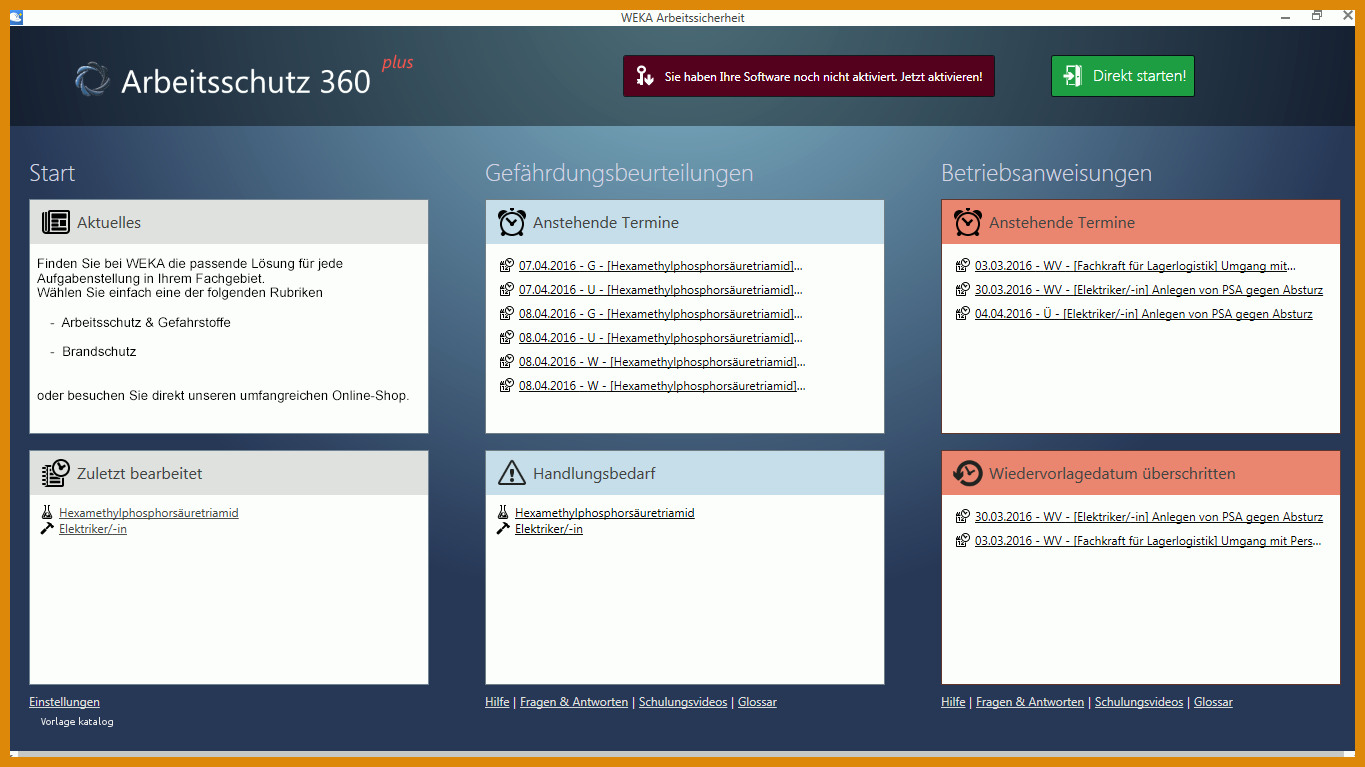Open 03.03.2016 WV Fachkraft für Lagerlogistik Umgang mit appointment

[1135, 265]
